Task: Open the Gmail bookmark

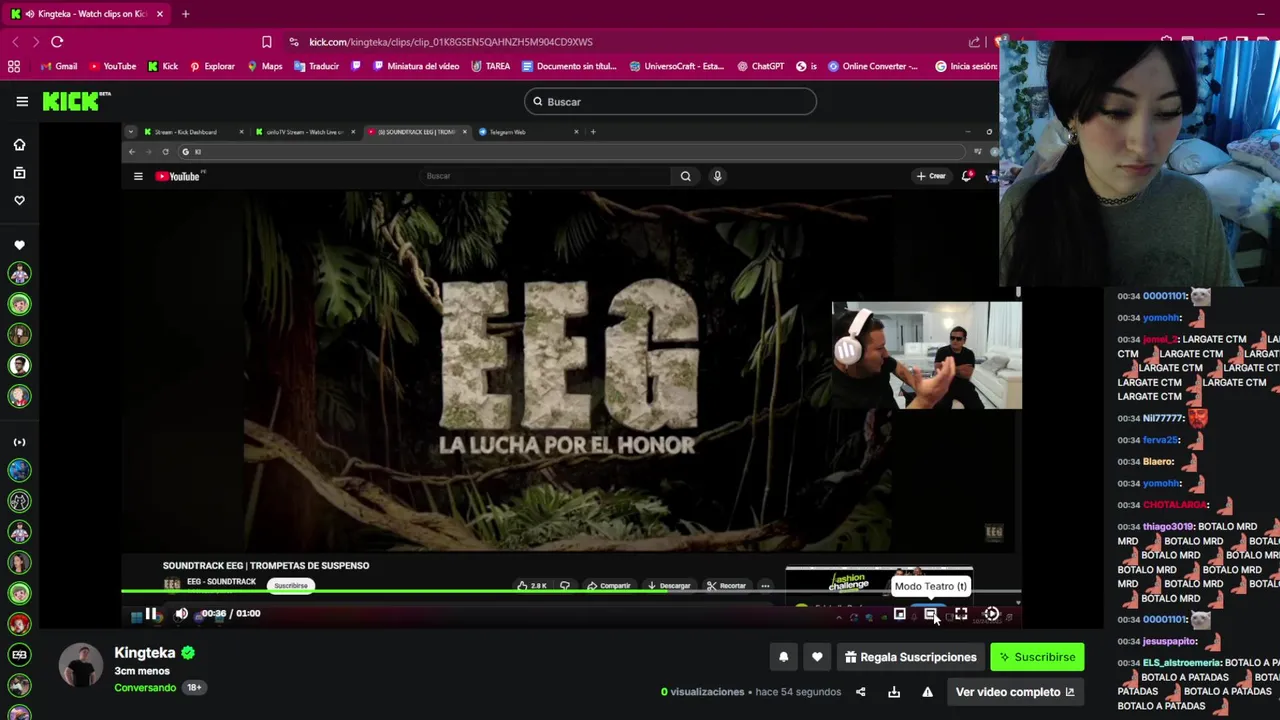Action: point(58,66)
